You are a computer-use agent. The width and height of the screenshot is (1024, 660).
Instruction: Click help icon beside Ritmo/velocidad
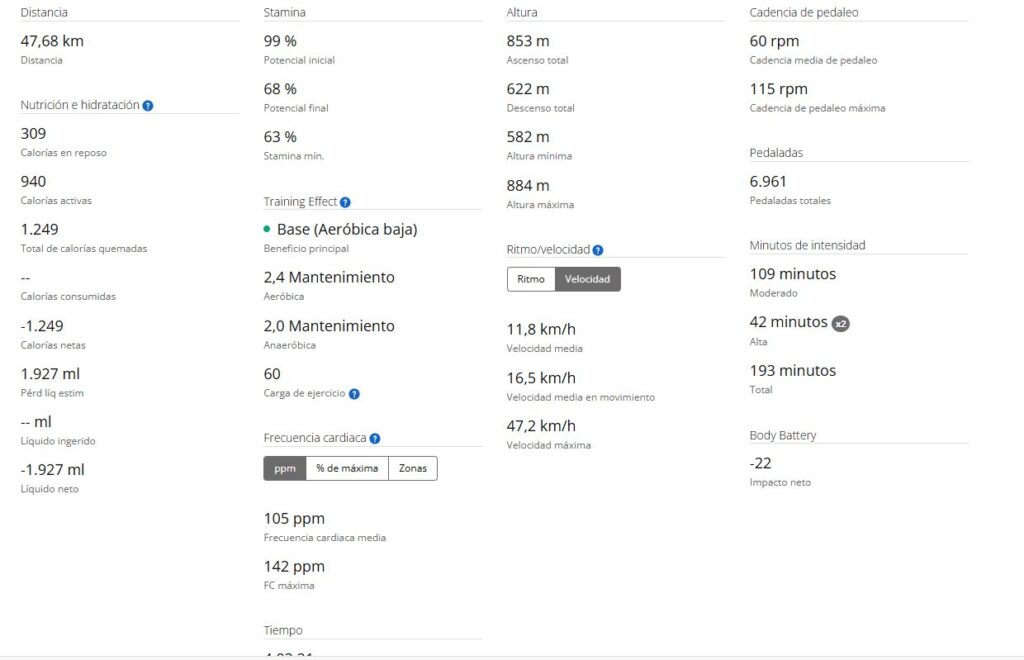(x=598, y=250)
